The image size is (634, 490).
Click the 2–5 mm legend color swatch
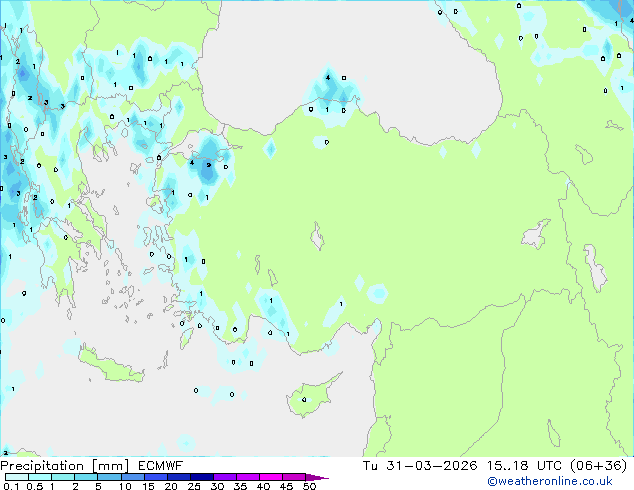[86, 477]
